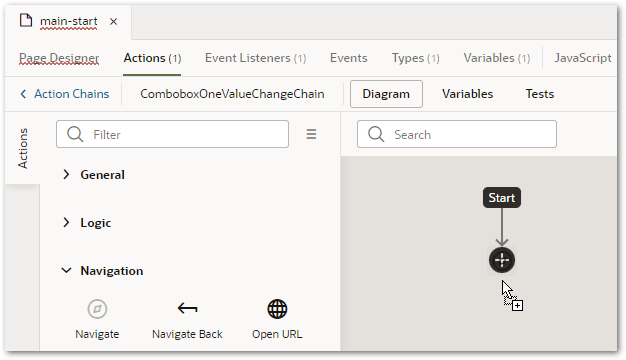Click the Navigate Back label
Screen dimensions: 626x360
pos(187,334)
